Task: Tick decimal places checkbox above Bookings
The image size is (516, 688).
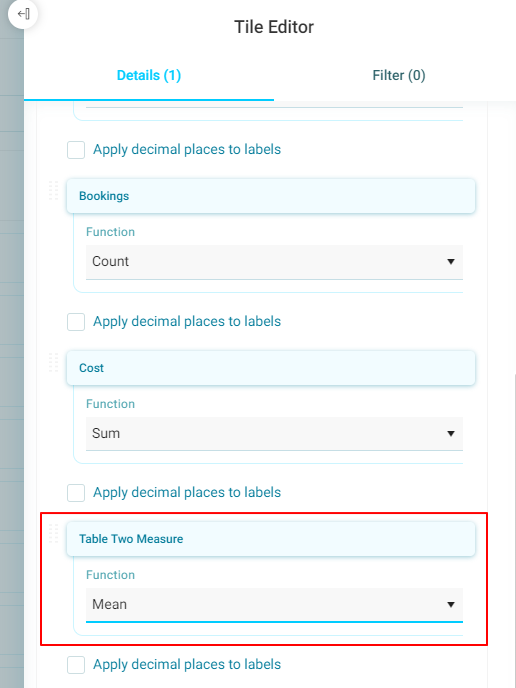Action: pyautogui.click(x=76, y=150)
